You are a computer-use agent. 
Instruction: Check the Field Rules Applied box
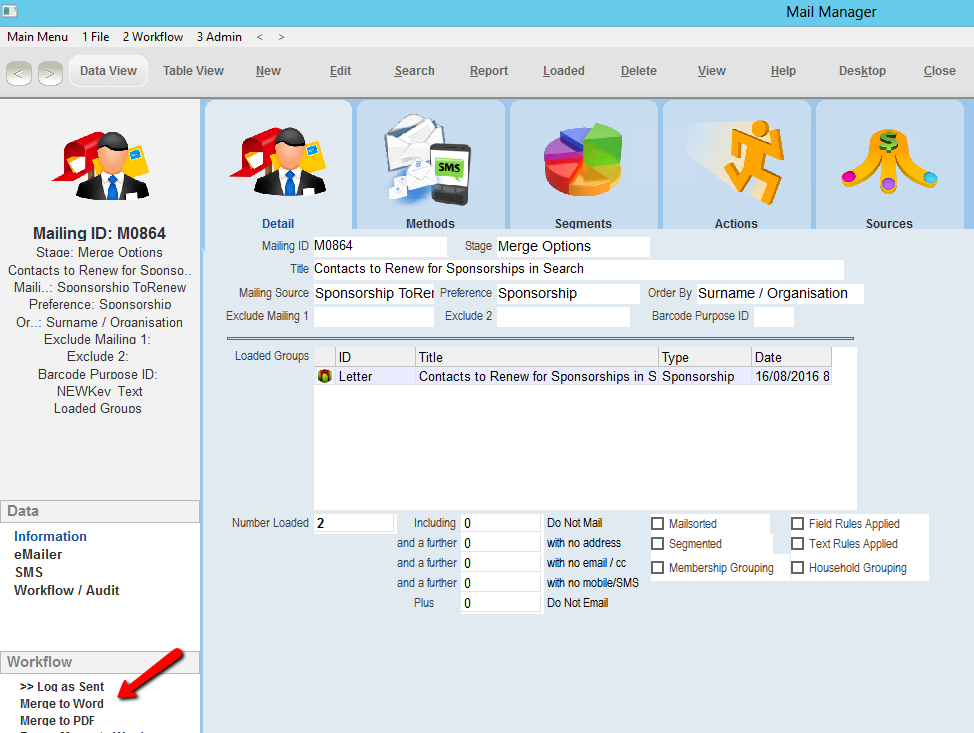[x=798, y=524]
